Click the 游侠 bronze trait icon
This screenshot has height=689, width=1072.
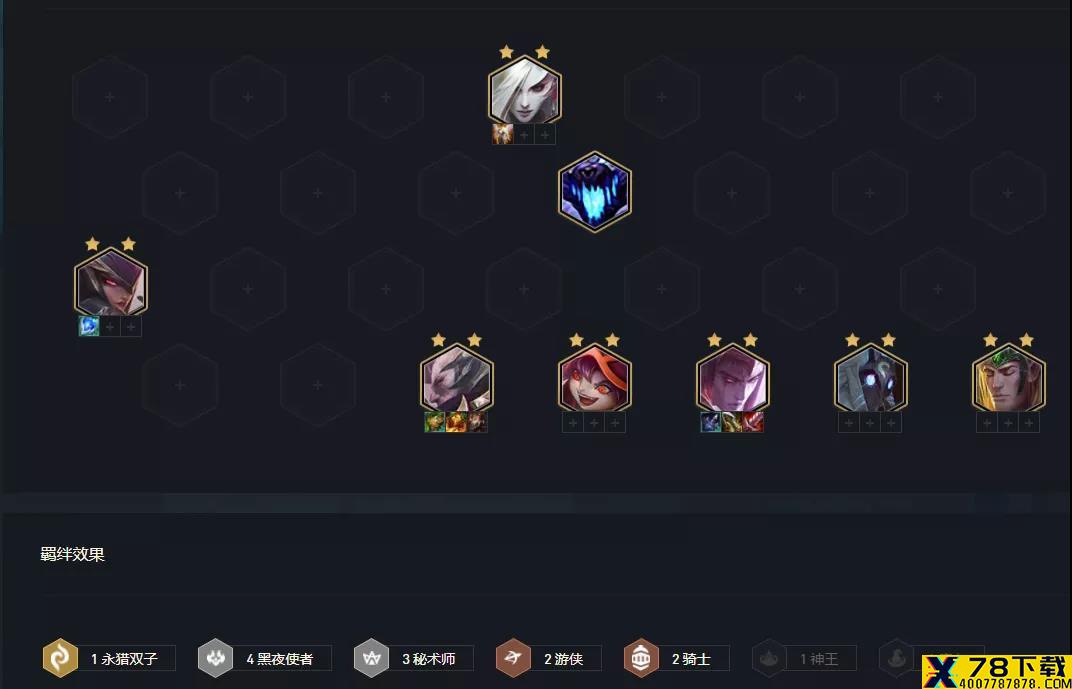[513, 658]
